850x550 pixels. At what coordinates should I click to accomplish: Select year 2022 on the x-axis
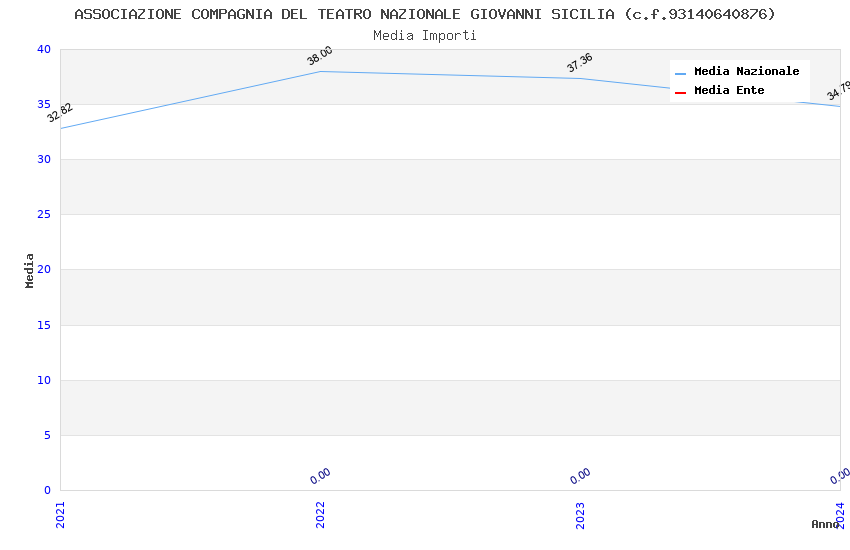pyautogui.click(x=320, y=514)
